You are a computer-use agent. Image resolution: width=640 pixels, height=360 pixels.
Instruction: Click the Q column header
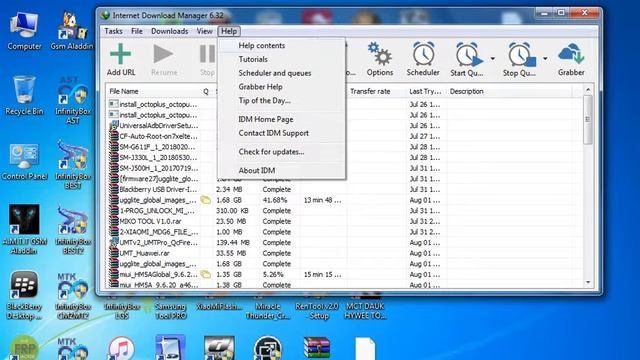207,91
